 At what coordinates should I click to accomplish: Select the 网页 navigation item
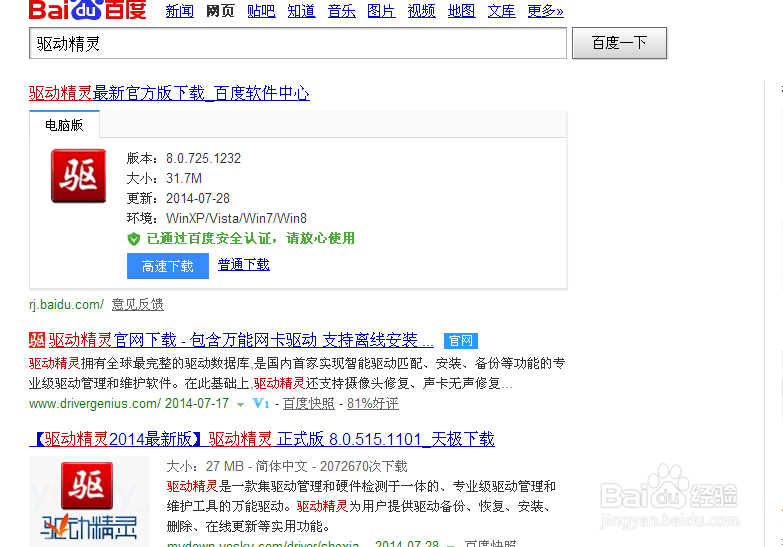[220, 10]
